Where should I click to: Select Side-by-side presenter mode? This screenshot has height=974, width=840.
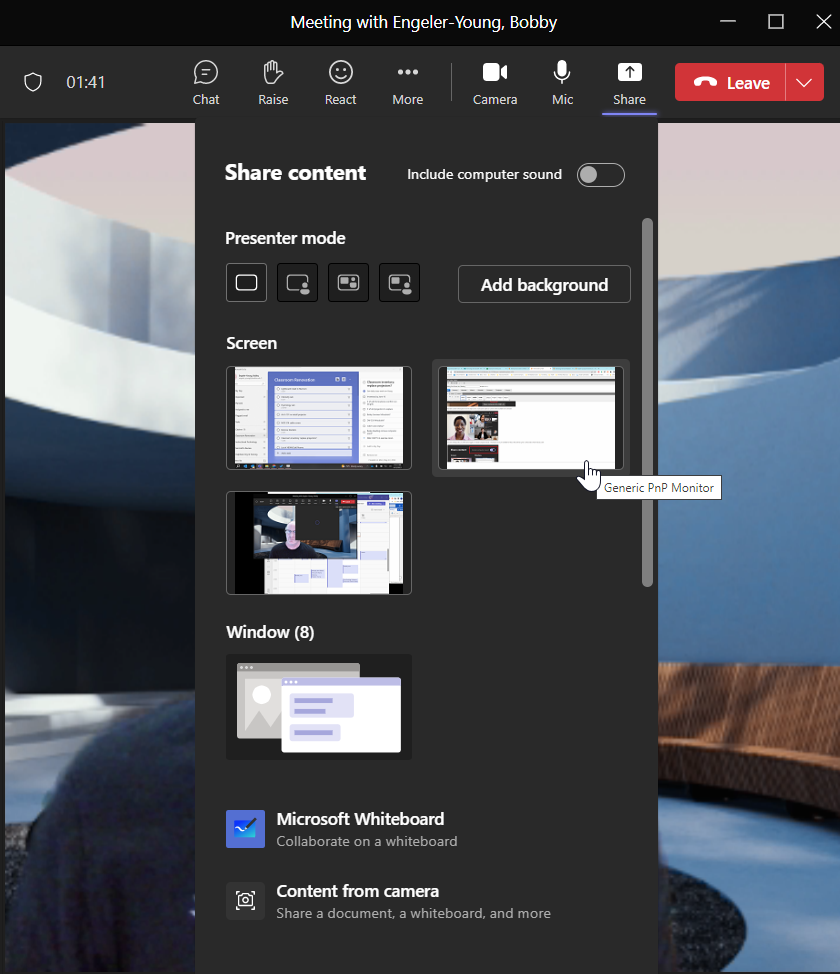coord(349,283)
